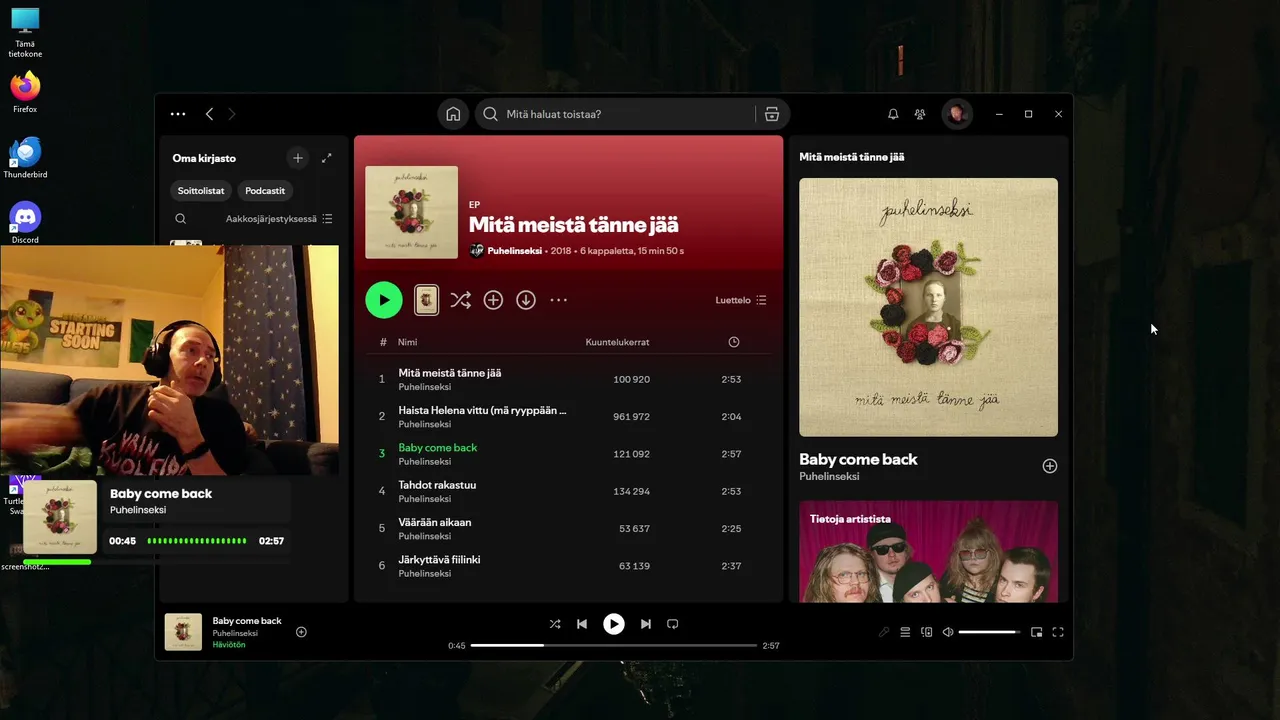Skip to next track

pyautogui.click(x=646, y=624)
